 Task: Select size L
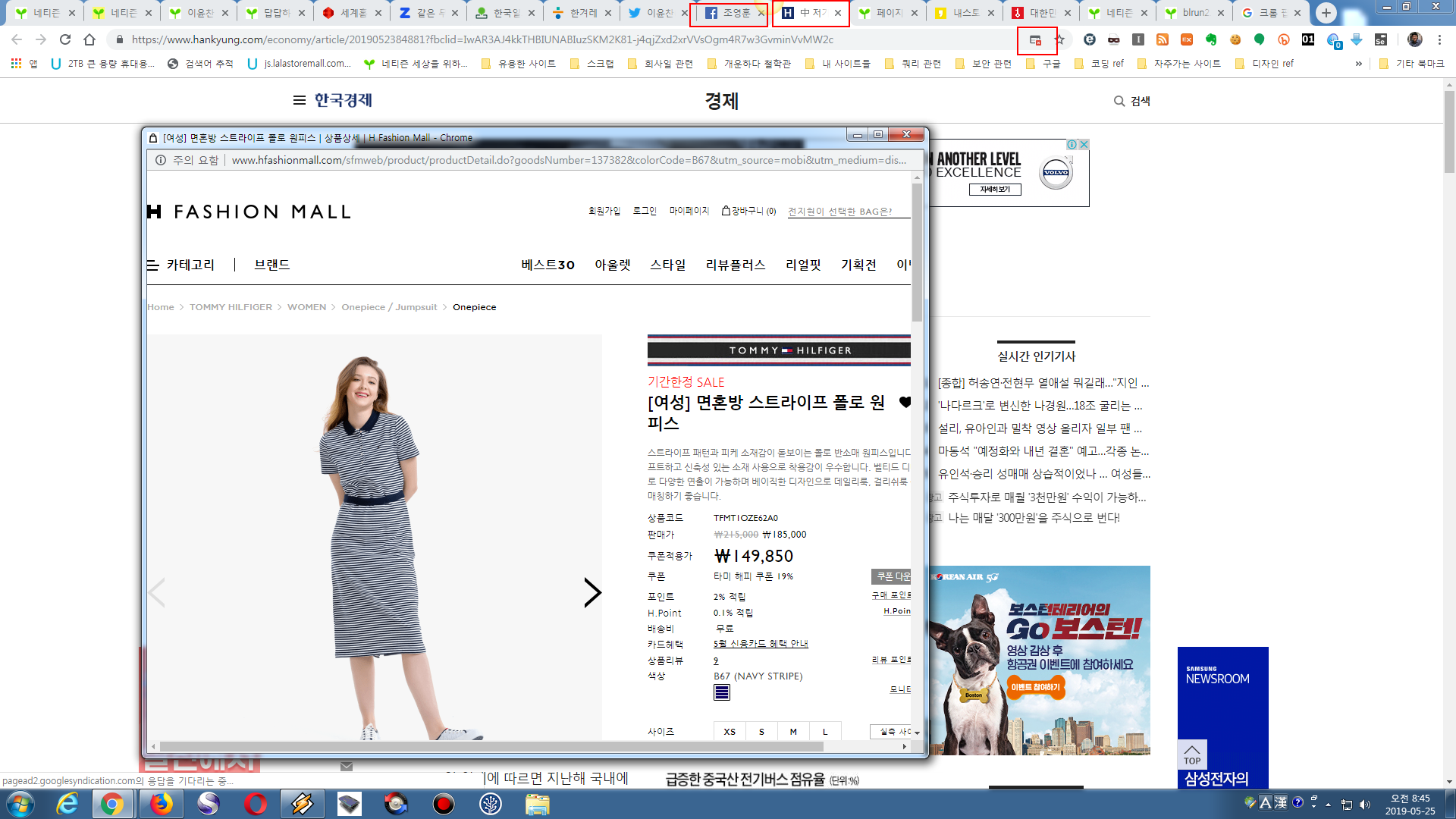[825, 731]
